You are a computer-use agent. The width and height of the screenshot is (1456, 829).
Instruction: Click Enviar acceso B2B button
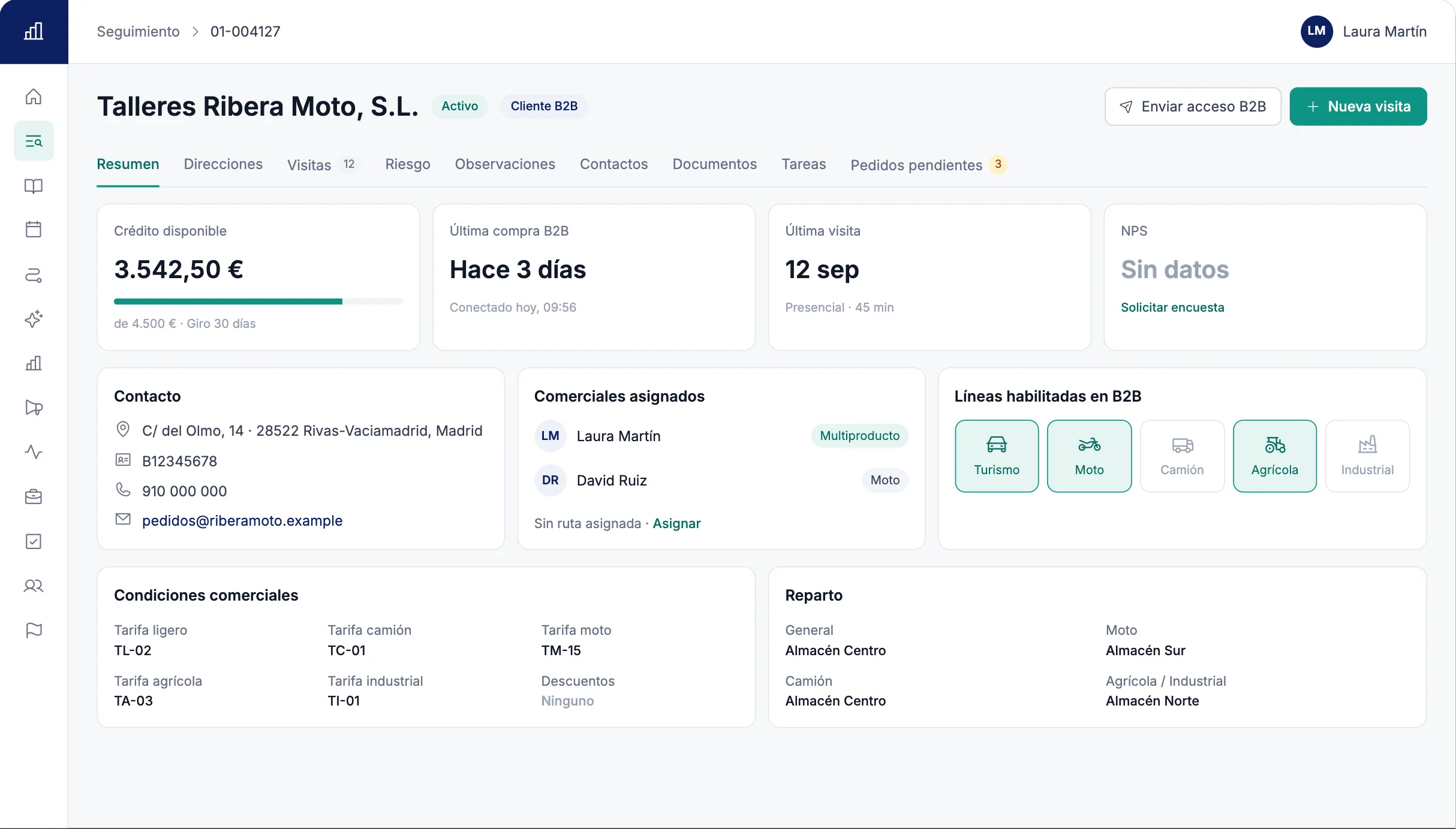[1193, 107]
